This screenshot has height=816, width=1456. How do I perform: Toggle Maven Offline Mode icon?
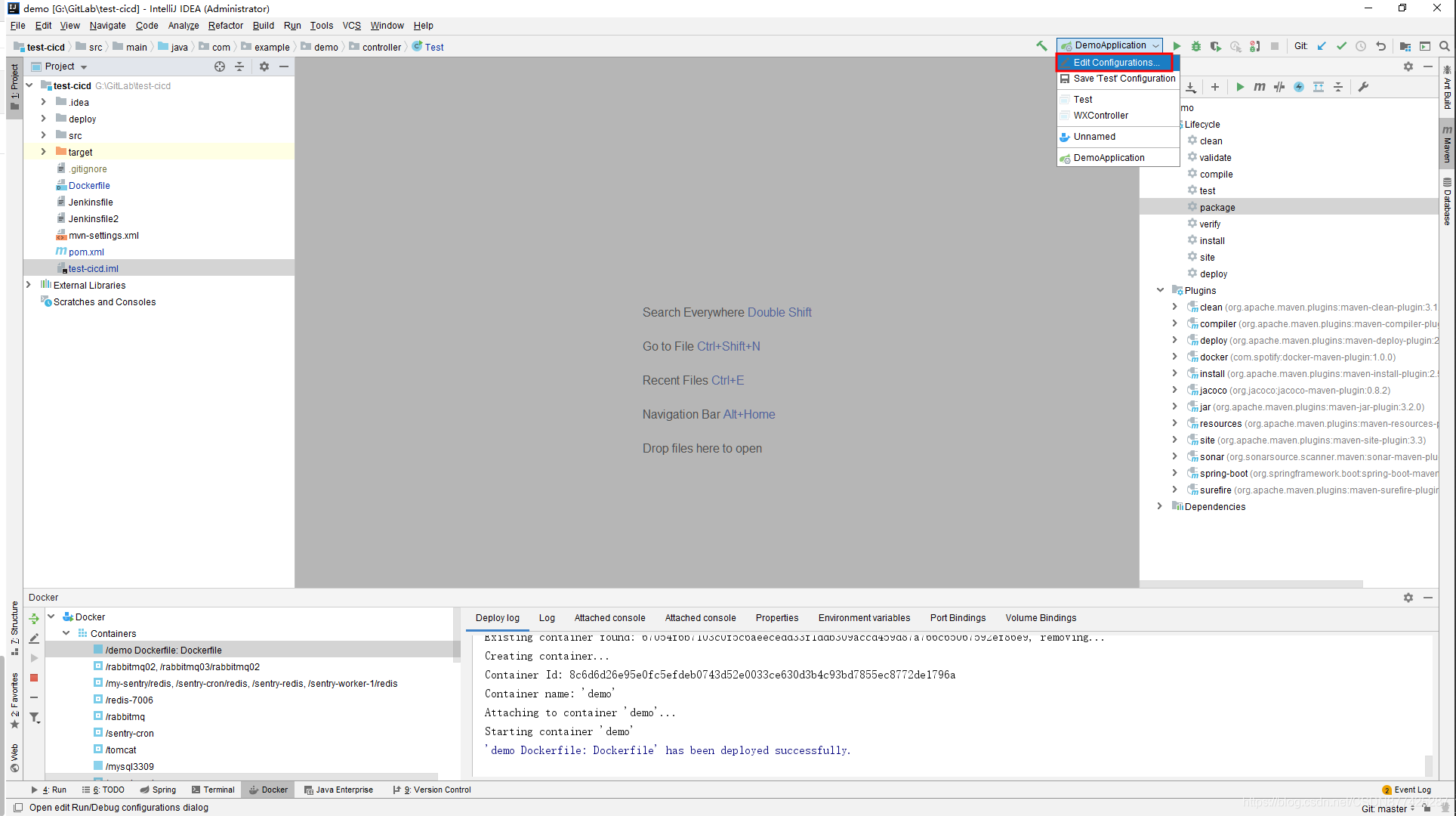[1279, 87]
